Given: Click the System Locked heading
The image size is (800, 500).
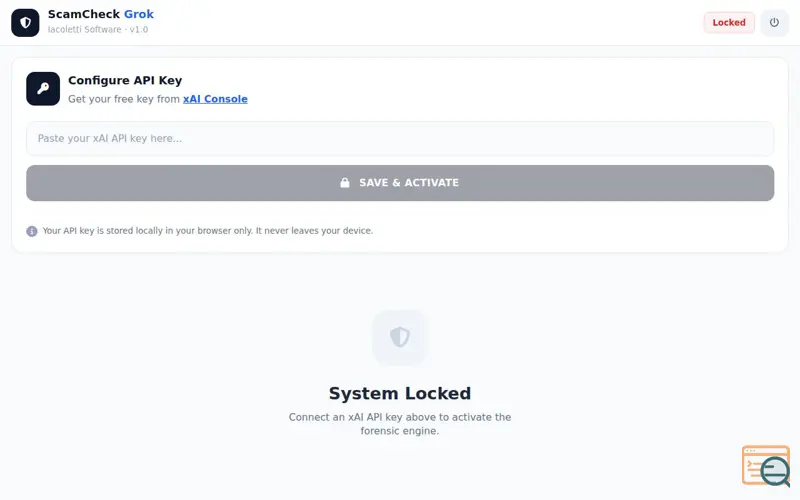Looking at the screenshot, I should click(399, 393).
